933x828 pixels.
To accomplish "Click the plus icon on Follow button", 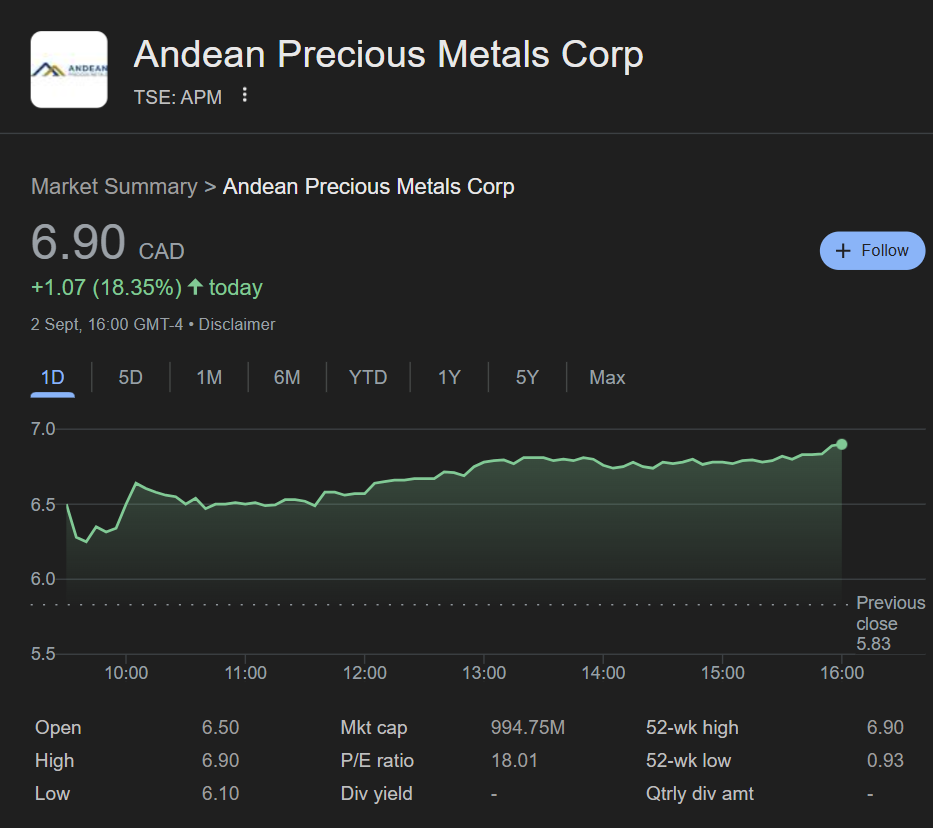I will [x=843, y=251].
